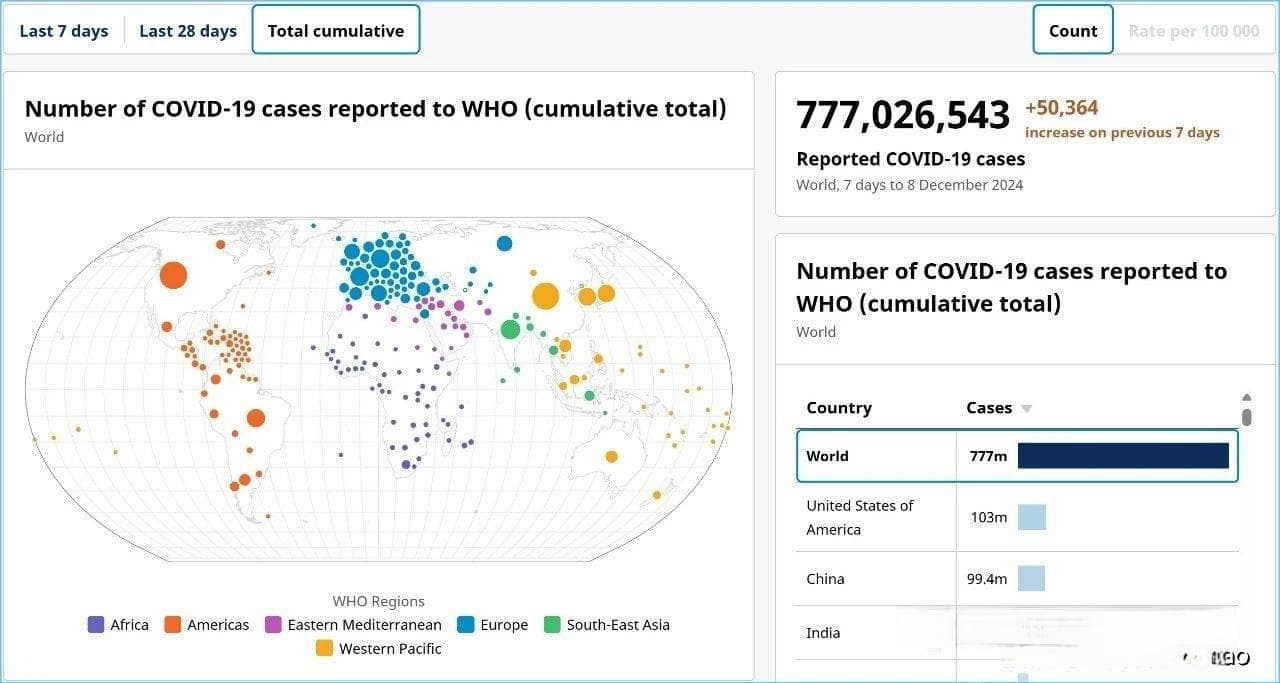Click the table scrollbar thumb
The image size is (1280, 683).
click(1246, 416)
